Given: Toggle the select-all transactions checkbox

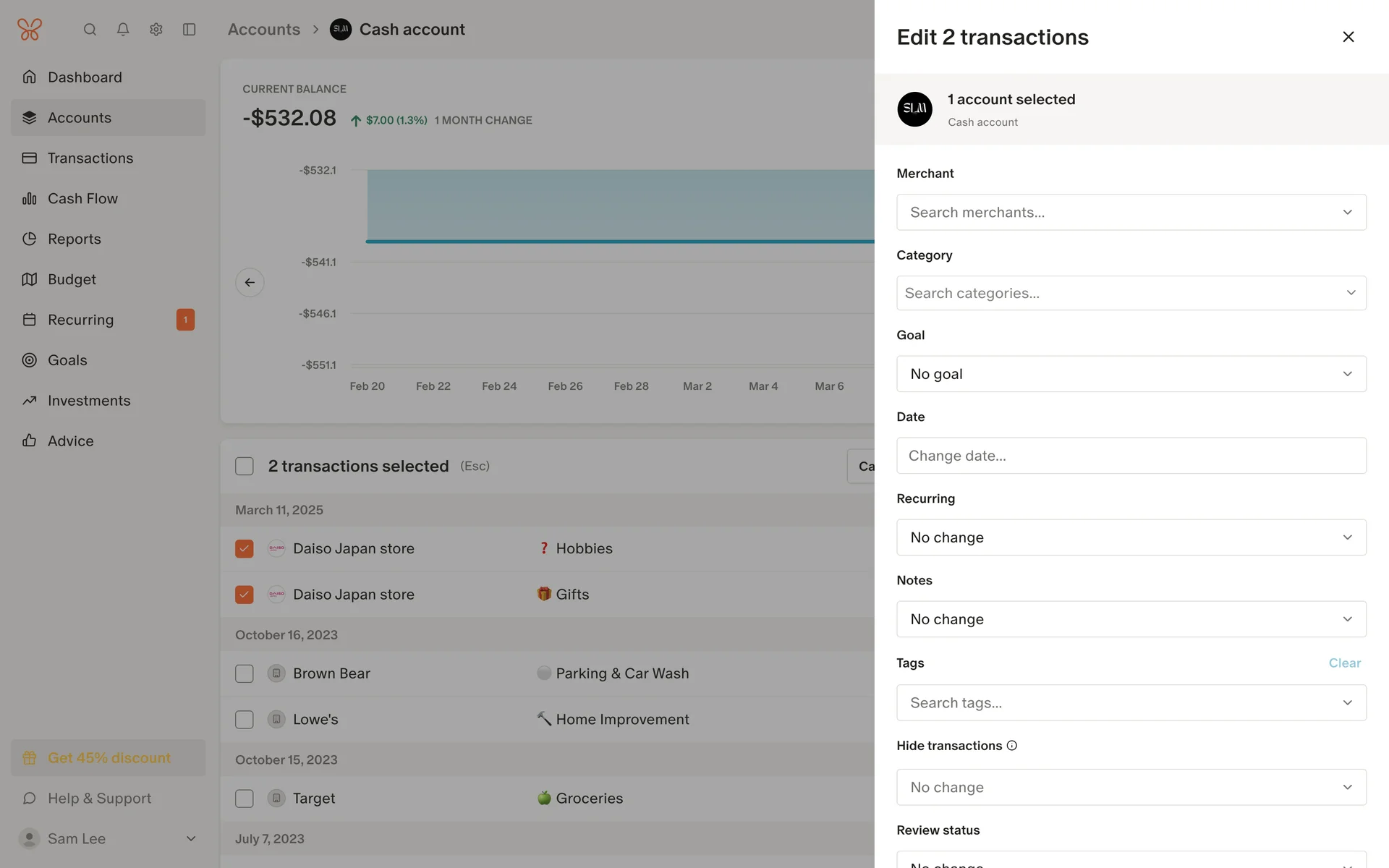Looking at the screenshot, I should pyautogui.click(x=245, y=467).
